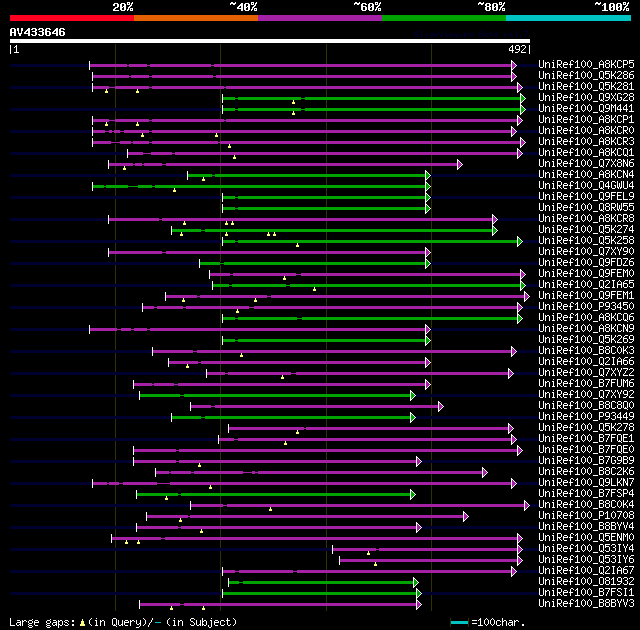
Task: Select the UniRef100_A8KCR8 label
Action: (586, 219)
